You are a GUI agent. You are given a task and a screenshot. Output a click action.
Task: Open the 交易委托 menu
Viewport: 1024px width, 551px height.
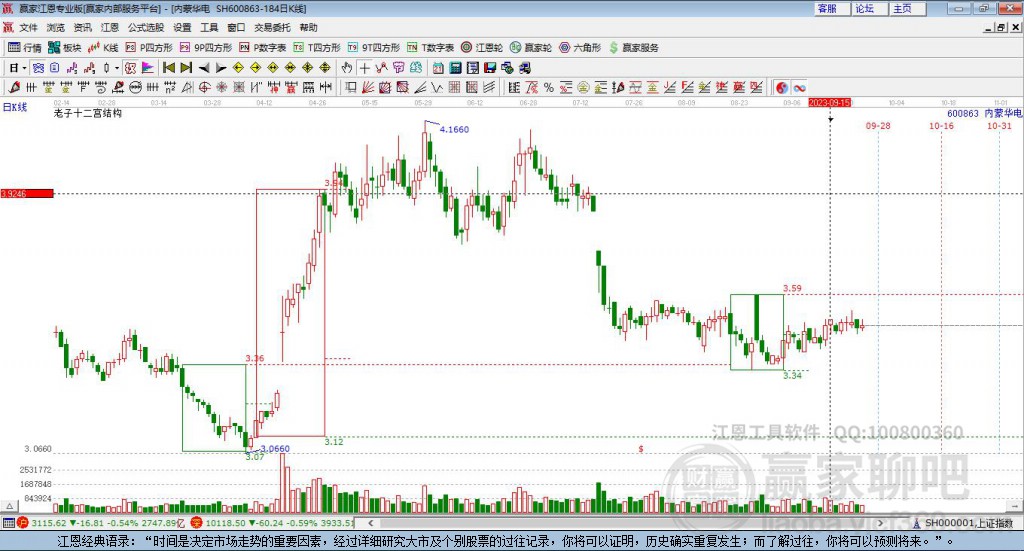[x=272, y=27]
